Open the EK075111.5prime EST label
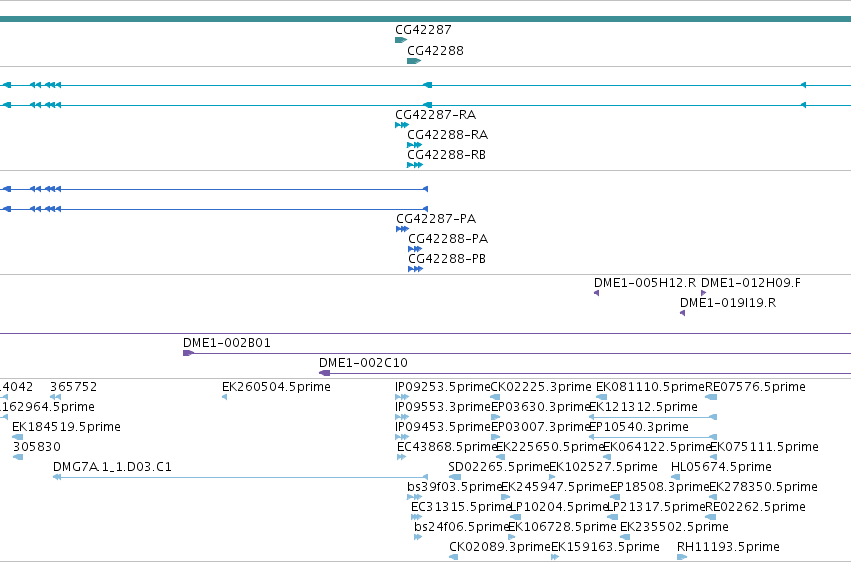Screen dimensions: 851x562 tap(764, 447)
